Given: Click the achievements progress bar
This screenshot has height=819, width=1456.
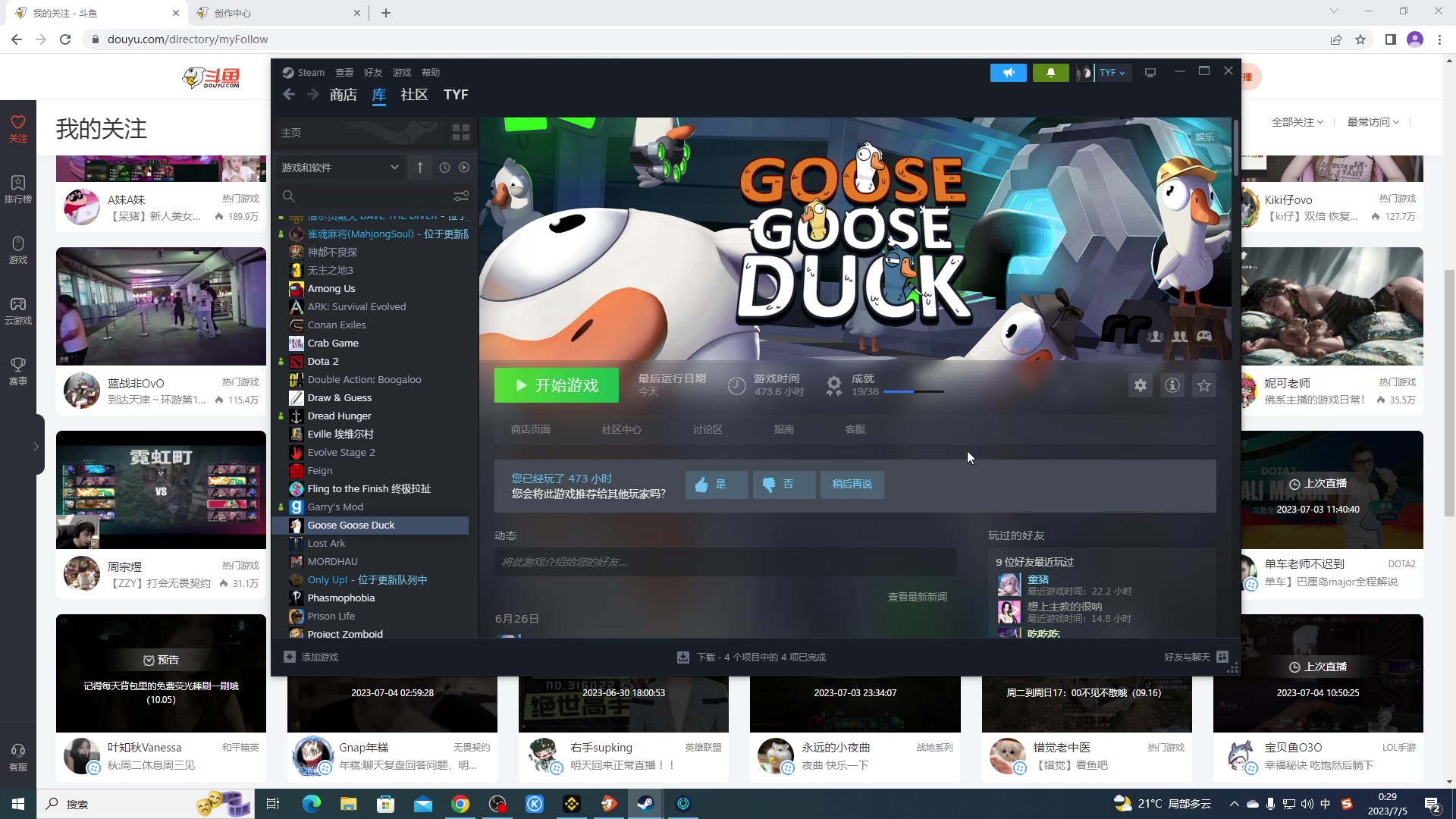Looking at the screenshot, I should point(914,391).
